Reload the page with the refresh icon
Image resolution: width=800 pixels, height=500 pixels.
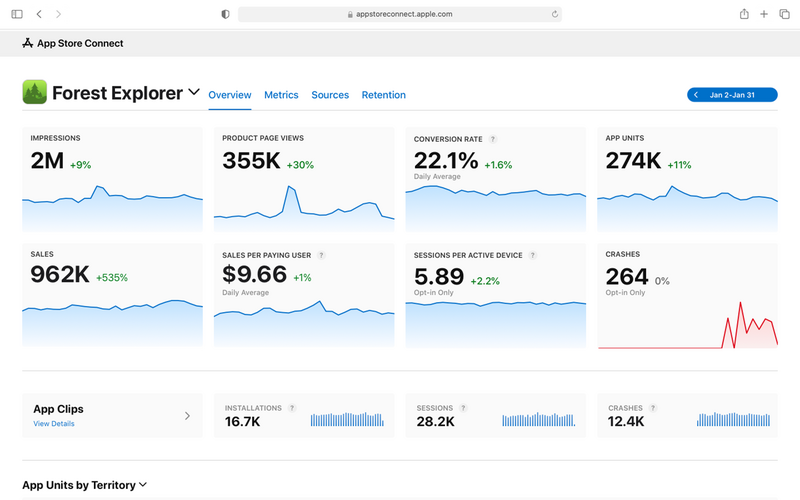point(555,14)
